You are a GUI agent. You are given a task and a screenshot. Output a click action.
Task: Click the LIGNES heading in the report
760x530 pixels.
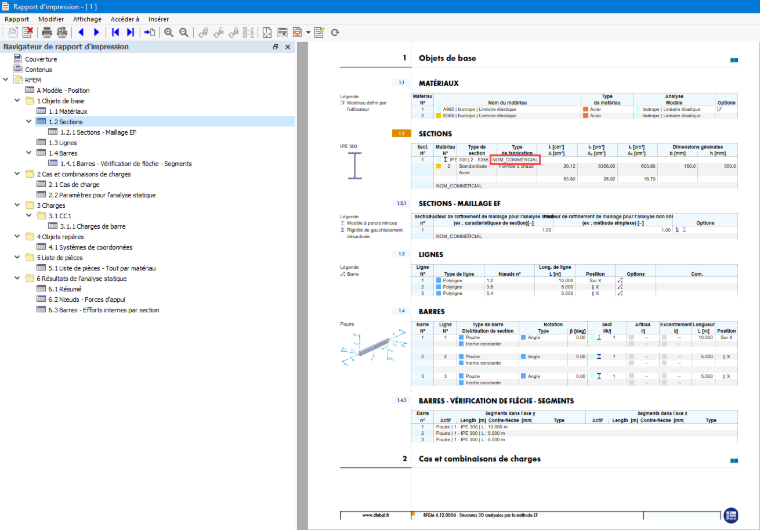coord(431,254)
